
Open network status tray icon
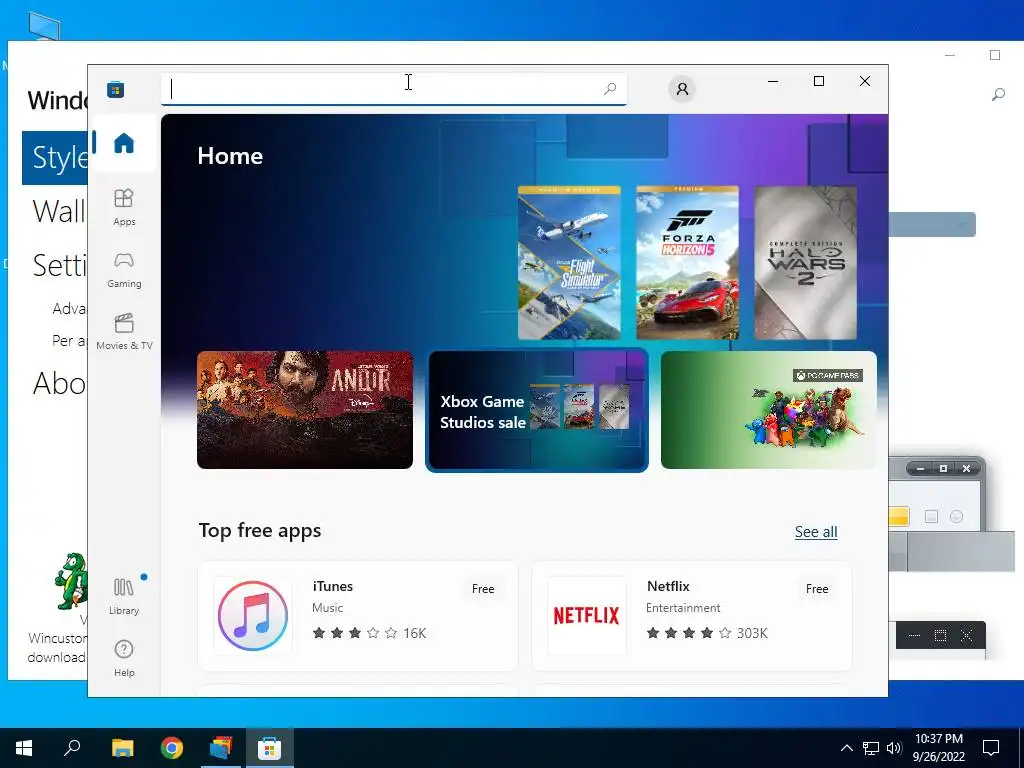(871, 748)
